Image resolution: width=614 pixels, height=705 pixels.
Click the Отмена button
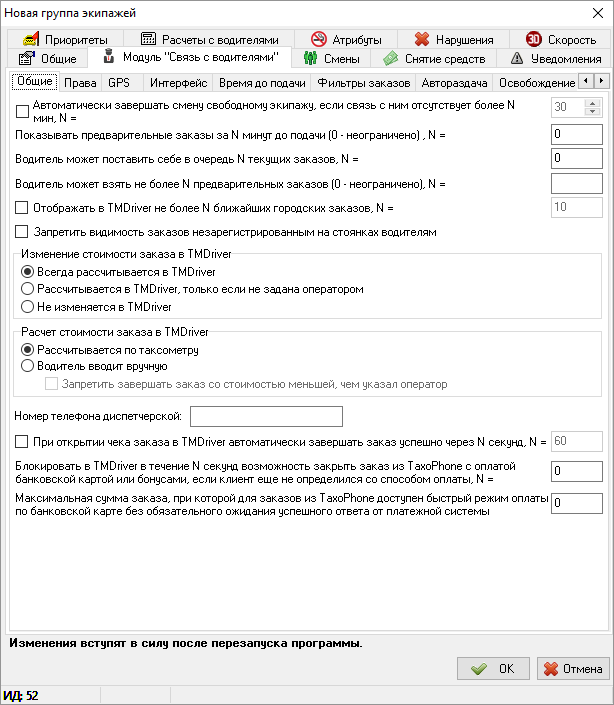tap(573, 669)
